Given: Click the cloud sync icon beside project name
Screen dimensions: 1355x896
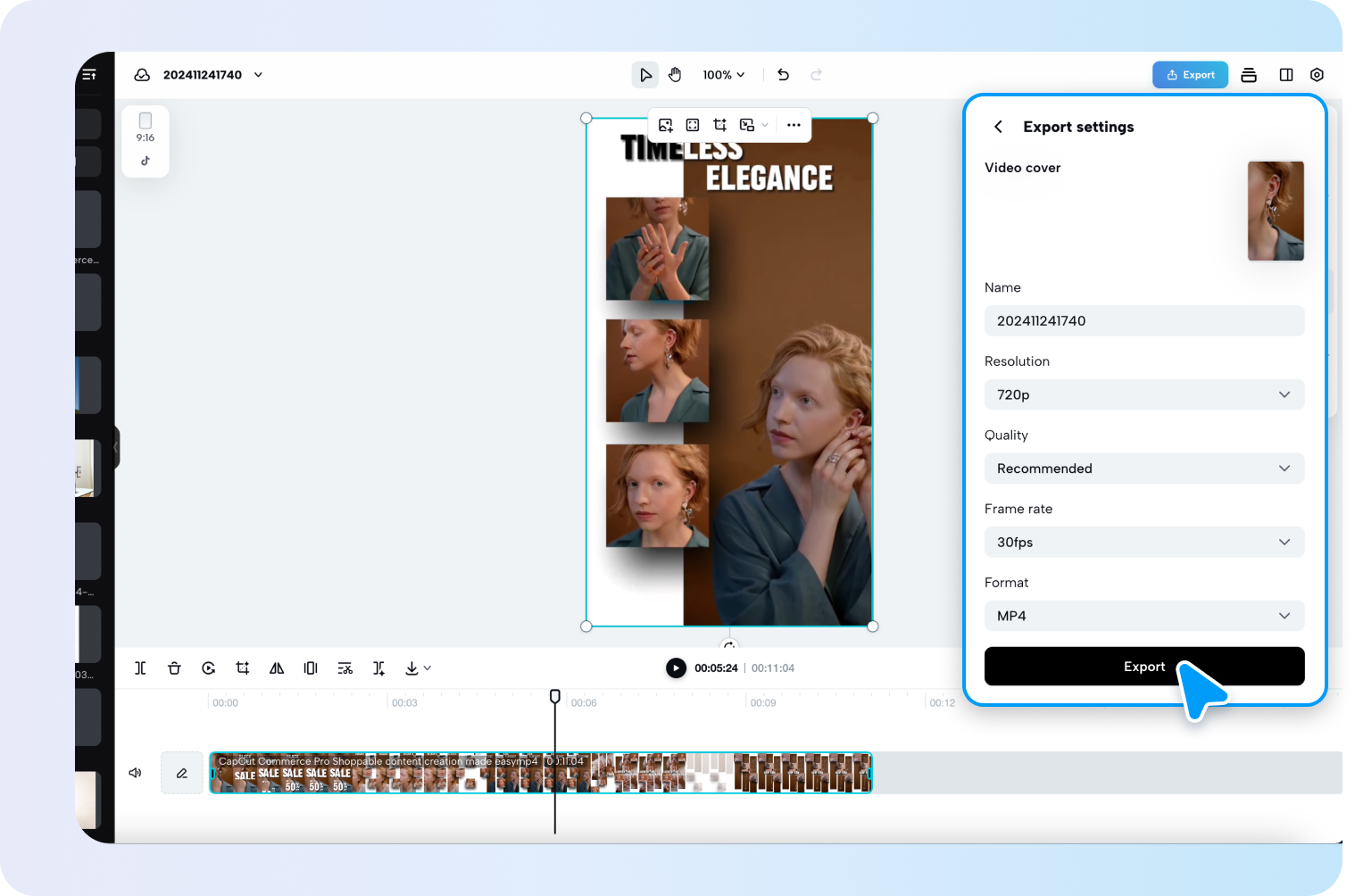Looking at the screenshot, I should point(142,75).
